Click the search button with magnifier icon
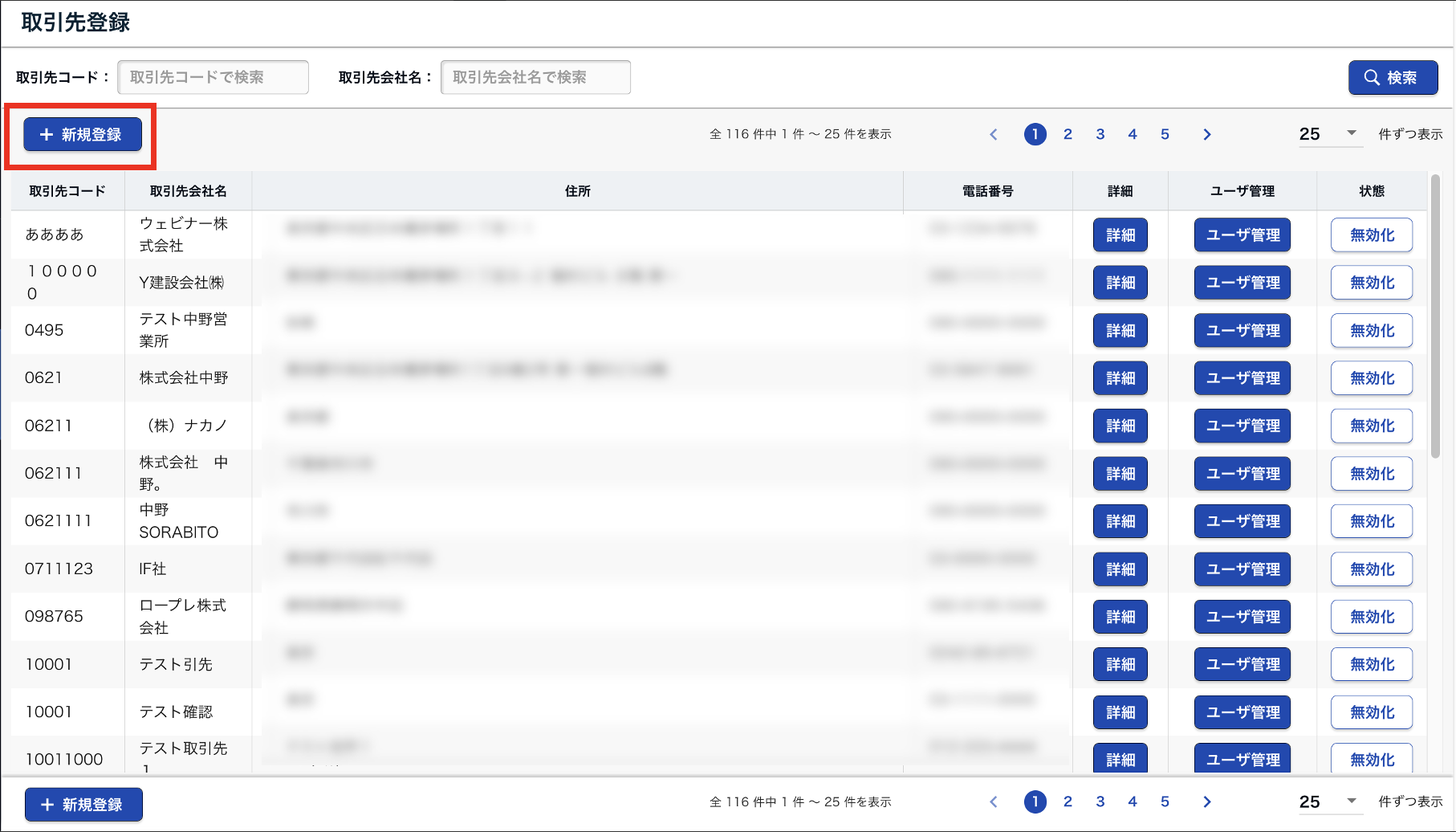 (1392, 78)
